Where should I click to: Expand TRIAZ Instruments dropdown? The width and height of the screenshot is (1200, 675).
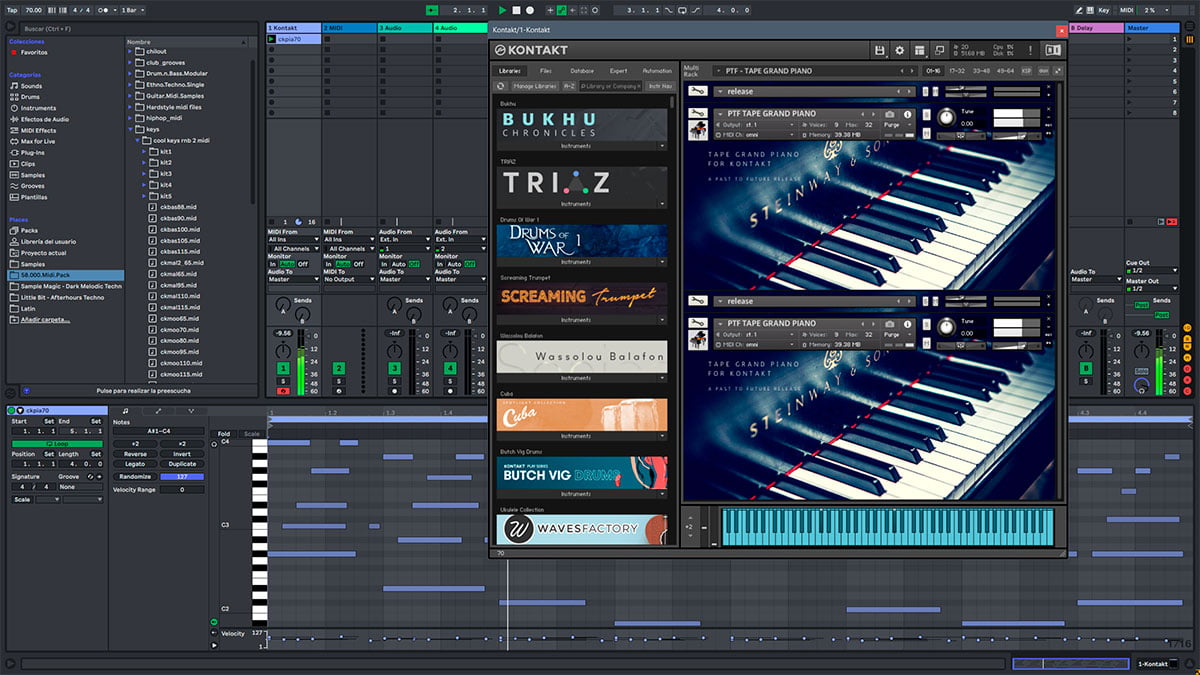click(x=661, y=204)
